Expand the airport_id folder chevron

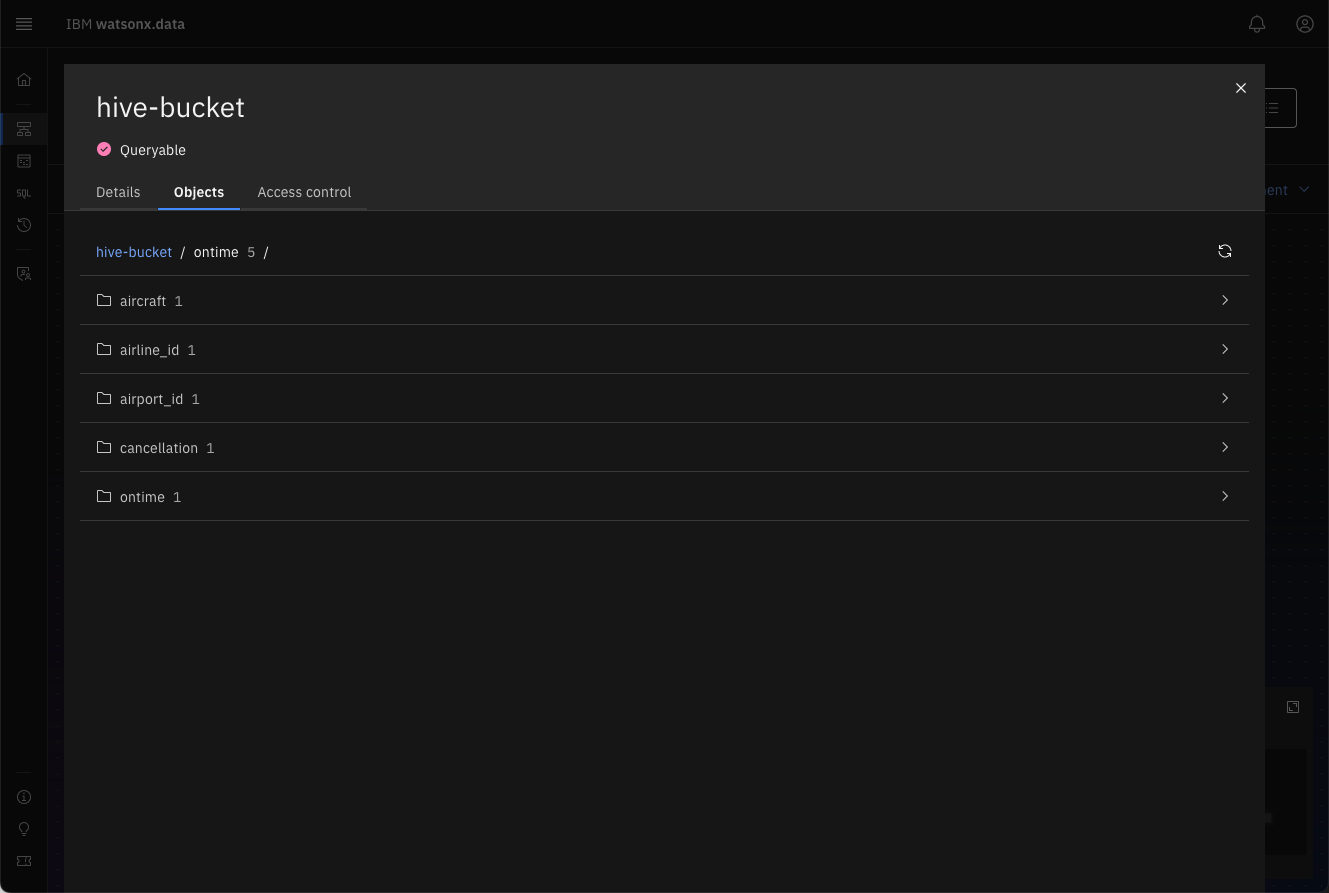point(1225,398)
